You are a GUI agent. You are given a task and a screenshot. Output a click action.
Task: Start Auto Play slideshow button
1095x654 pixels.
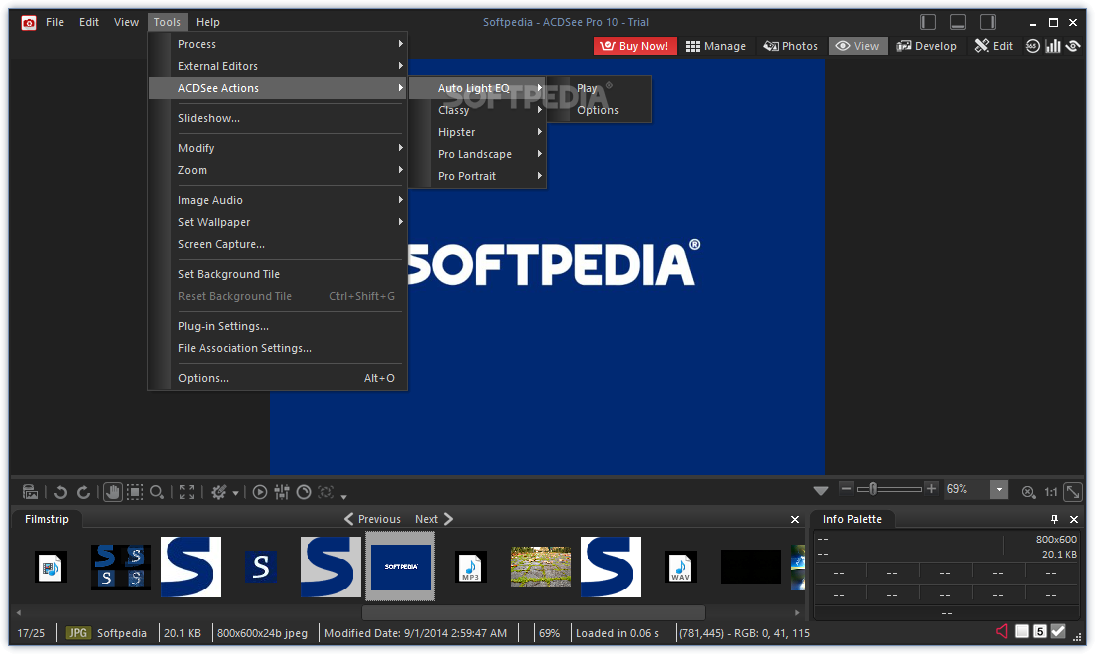[x=260, y=492]
